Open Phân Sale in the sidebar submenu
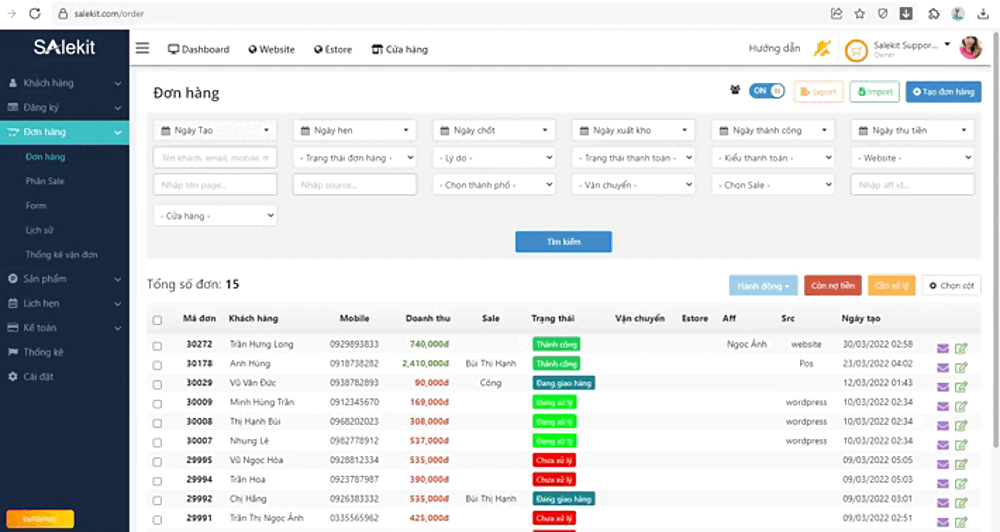 [45, 181]
